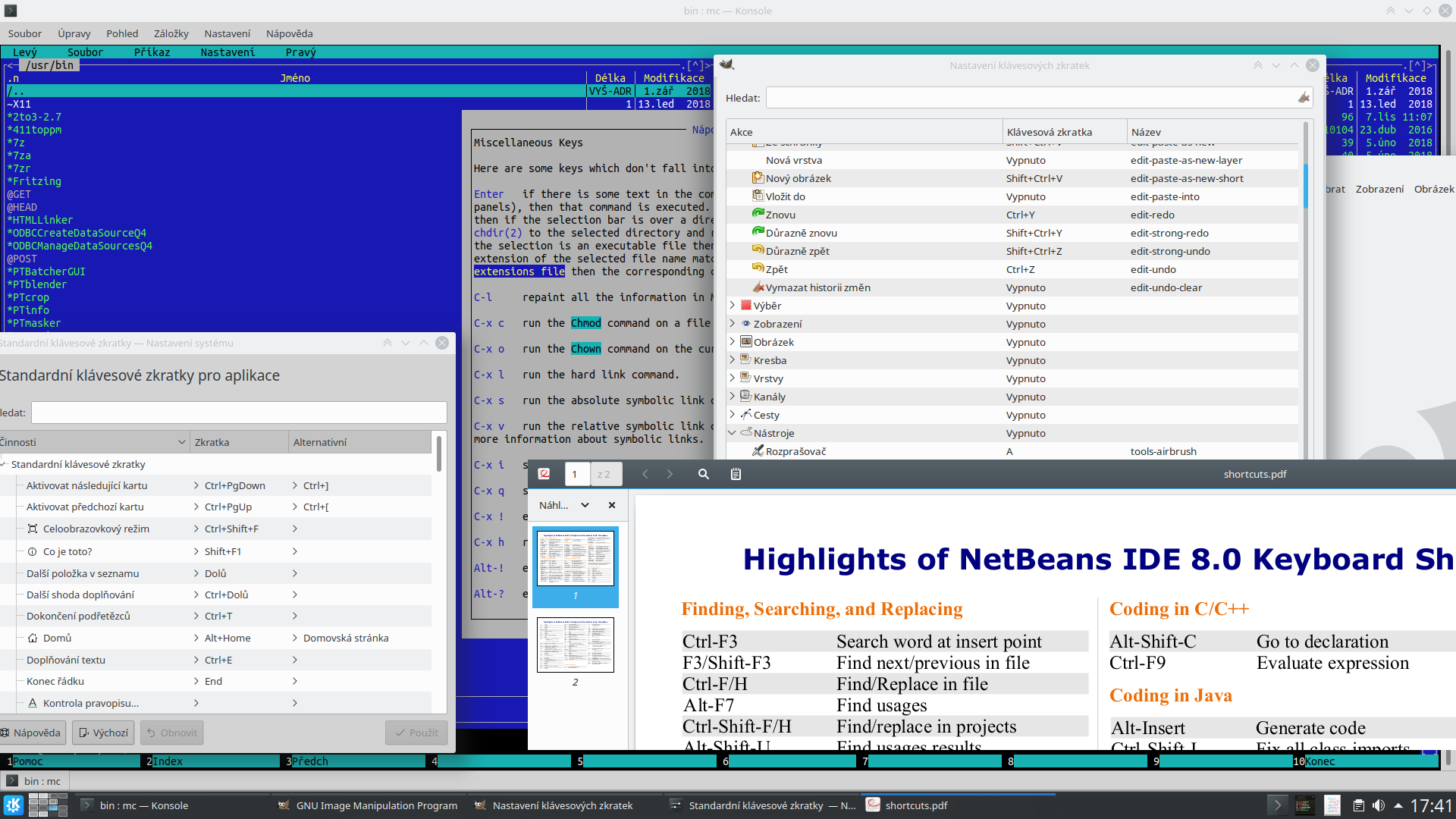Screen dimensions: 1456x819
Task: Open mc Levý panel menu
Action: tap(25, 52)
